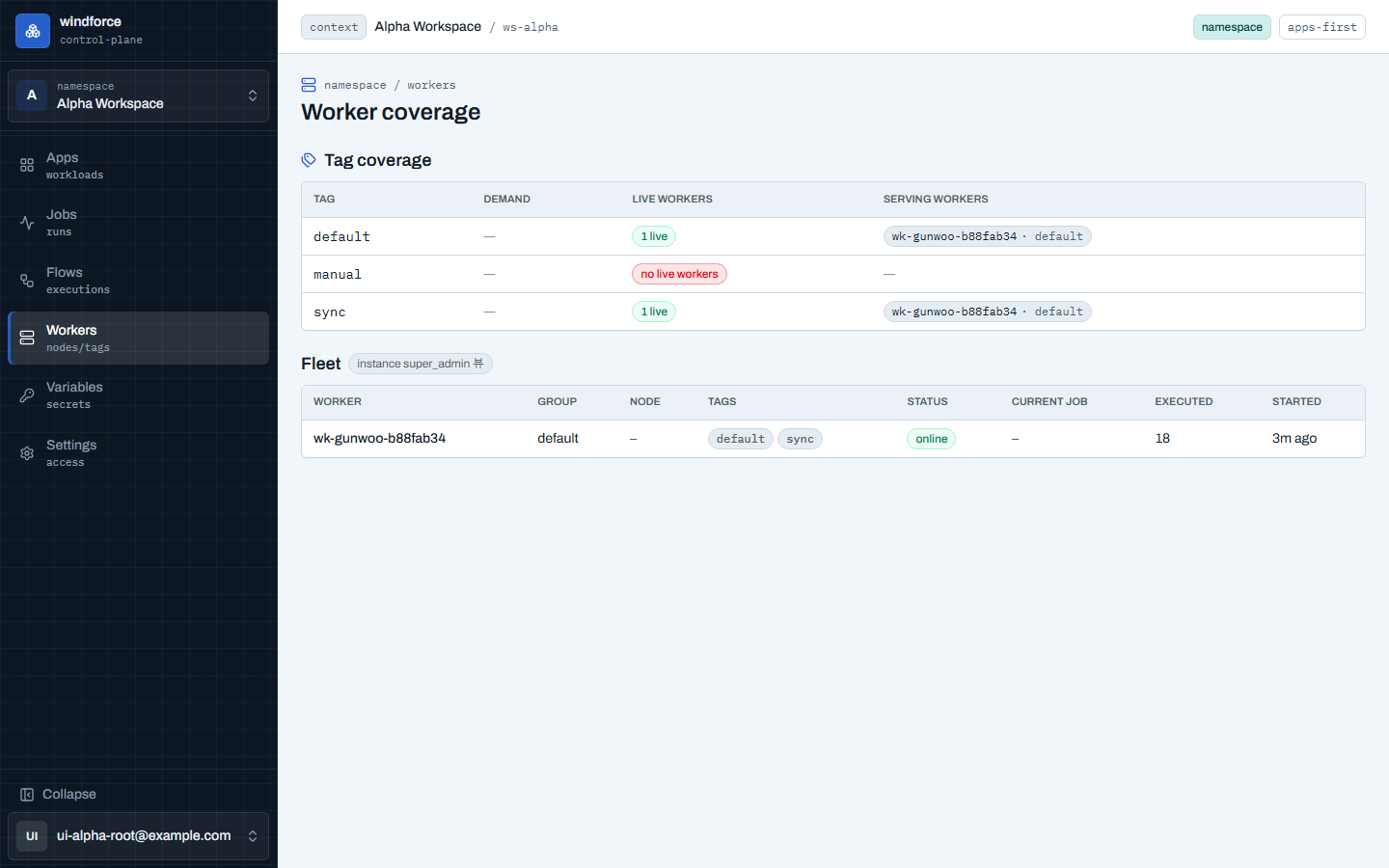Click the SERVING WORKERS column header

[x=936, y=199]
